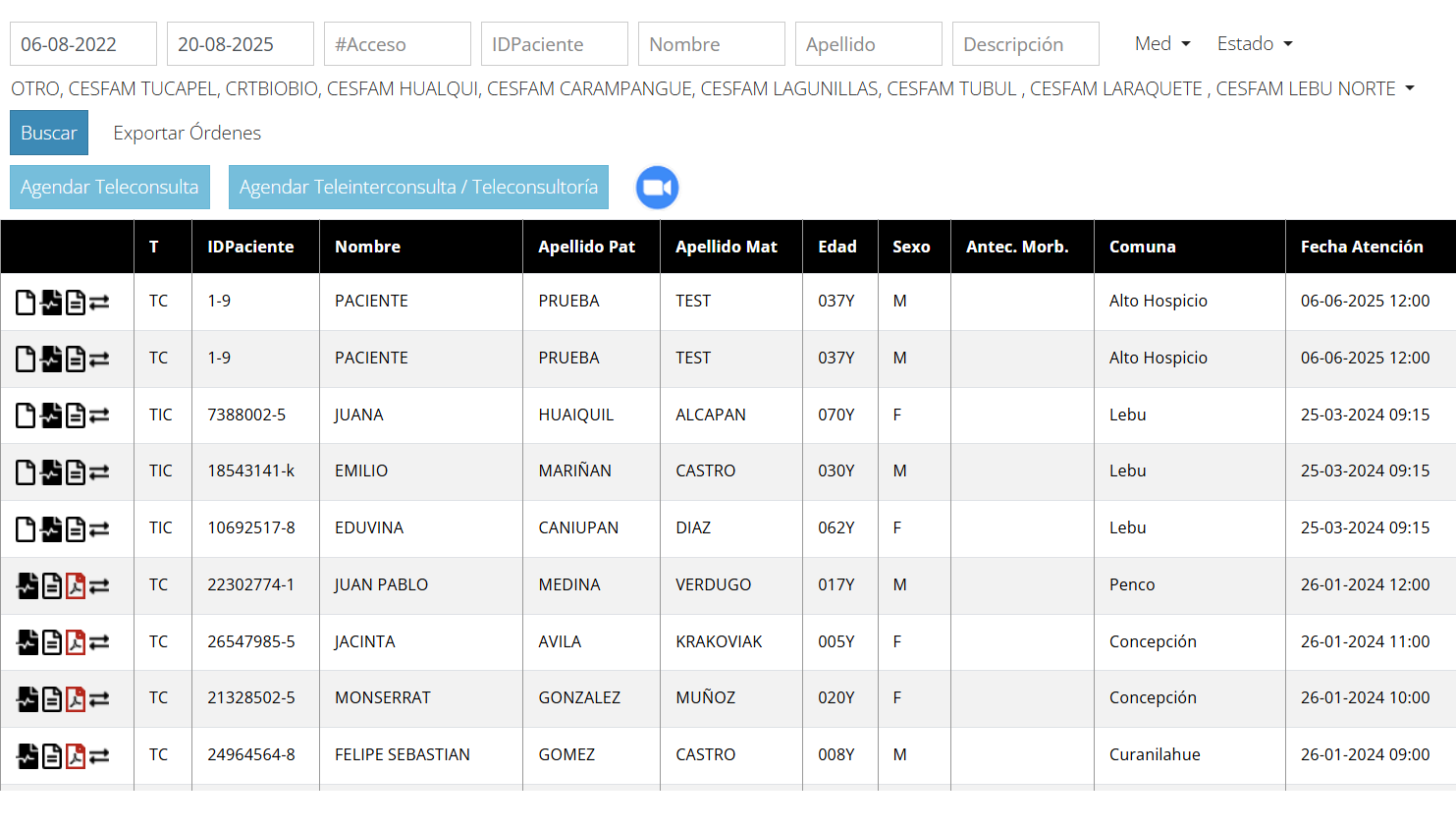Click blank file icon in JUANA's row
Image resolution: width=1456 pixels, height=830 pixels.
pos(26,415)
